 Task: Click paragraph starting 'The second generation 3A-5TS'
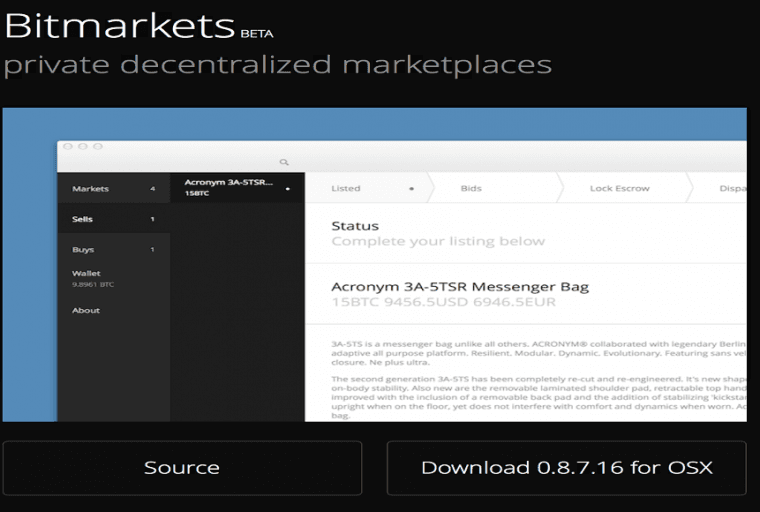tap(538, 397)
